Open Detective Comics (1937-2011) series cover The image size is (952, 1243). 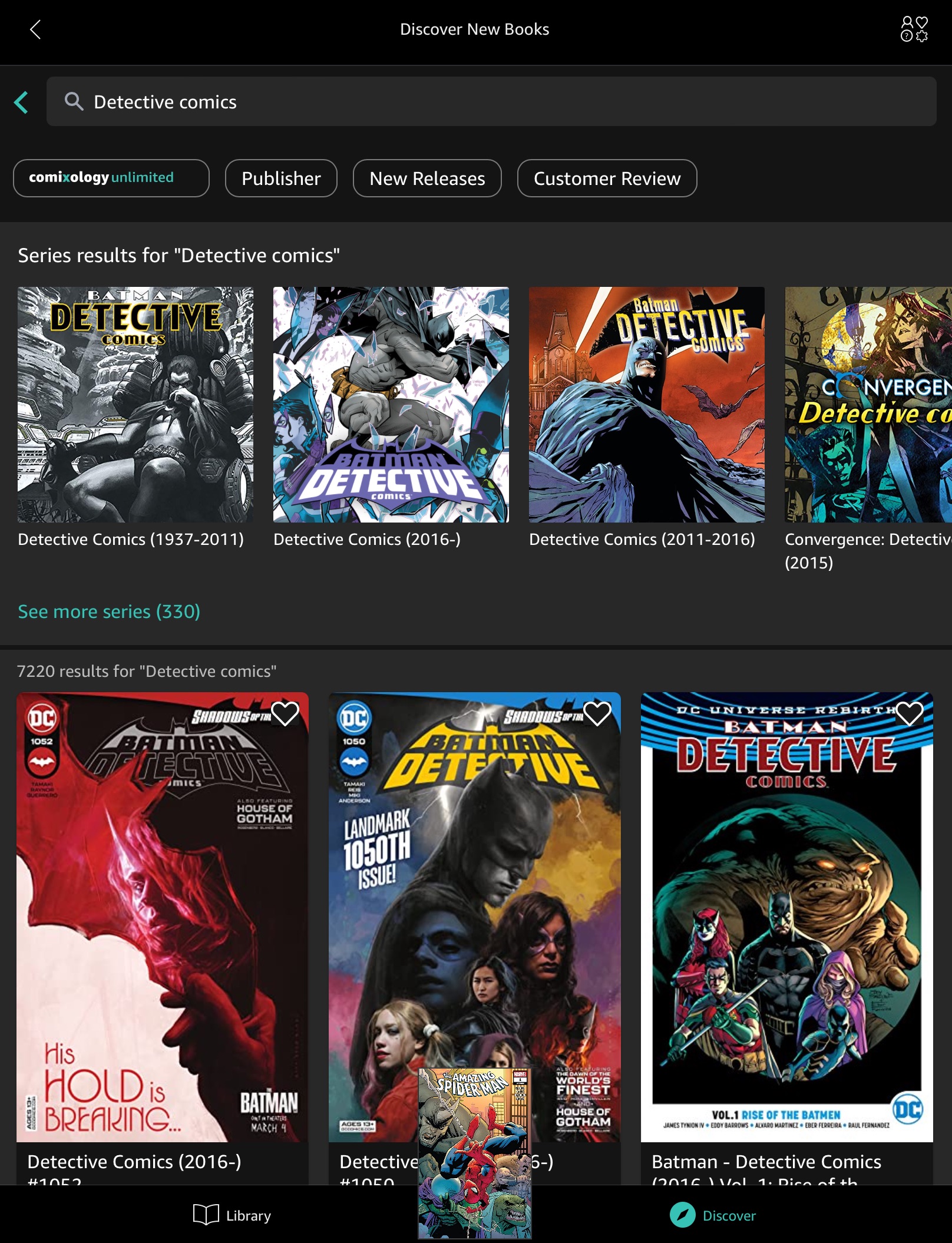[135, 405]
